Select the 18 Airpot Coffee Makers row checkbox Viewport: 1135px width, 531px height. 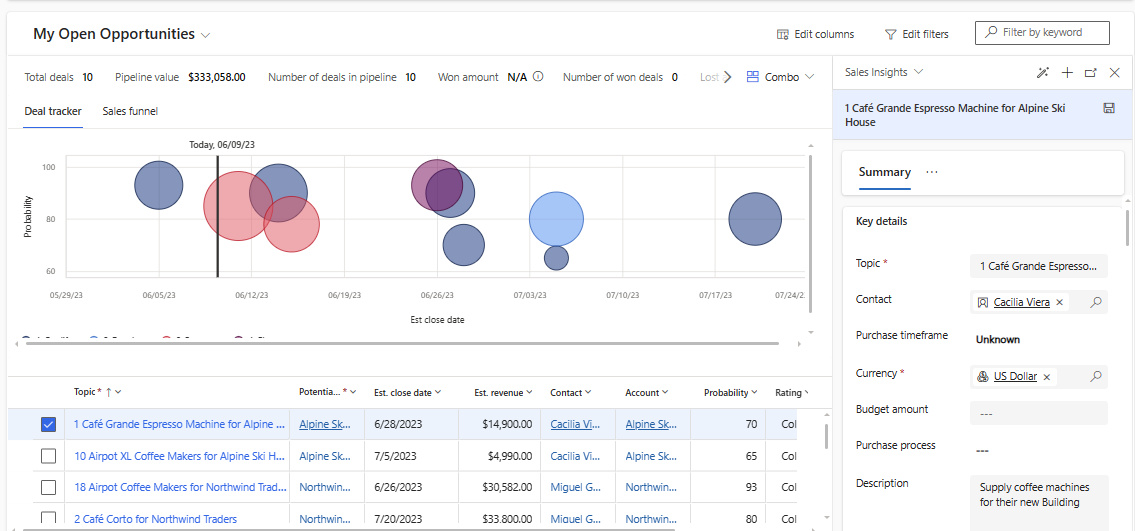point(48,487)
